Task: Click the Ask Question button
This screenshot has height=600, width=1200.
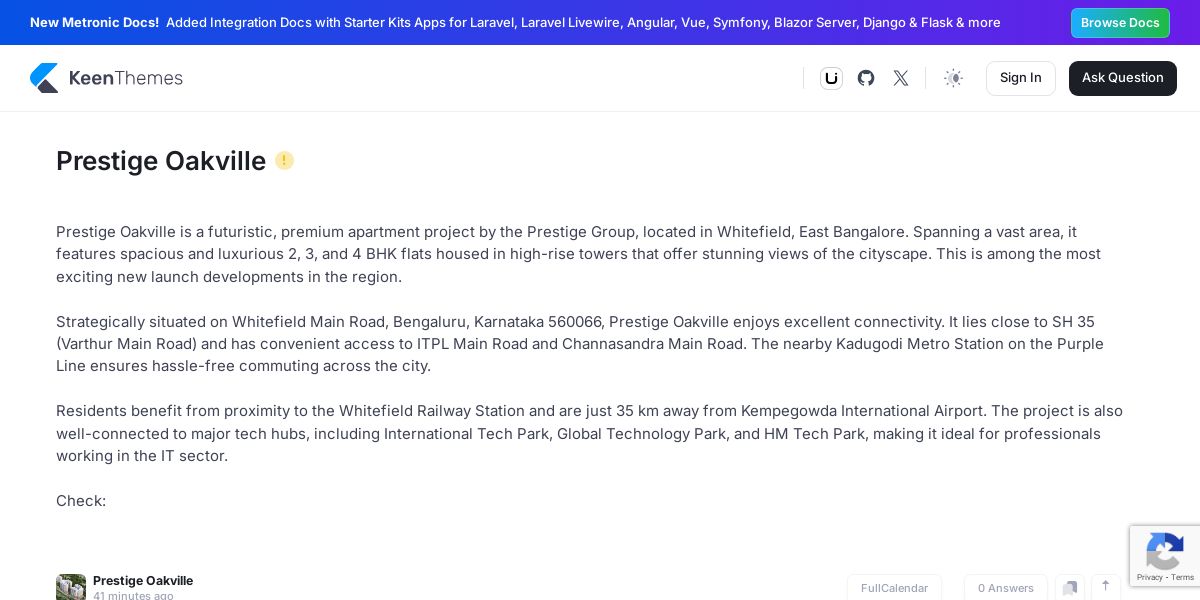Action: (1122, 78)
